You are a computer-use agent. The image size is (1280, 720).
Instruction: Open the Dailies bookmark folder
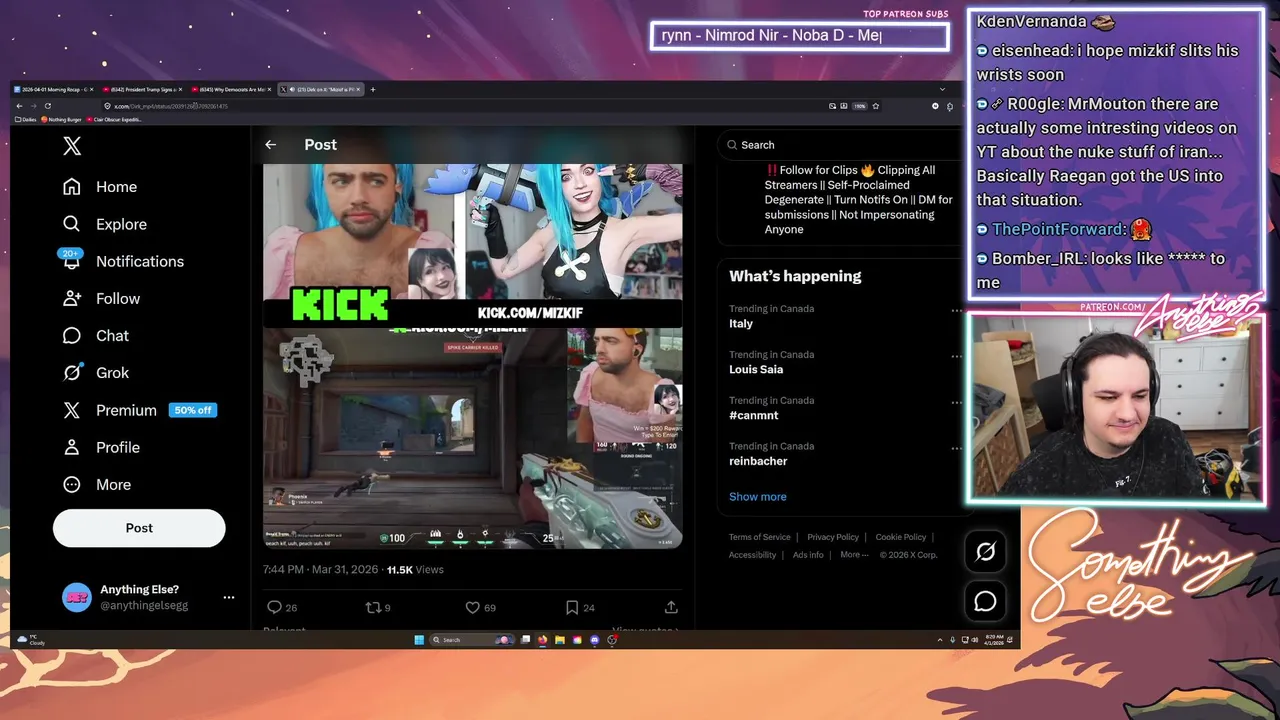pos(27,120)
